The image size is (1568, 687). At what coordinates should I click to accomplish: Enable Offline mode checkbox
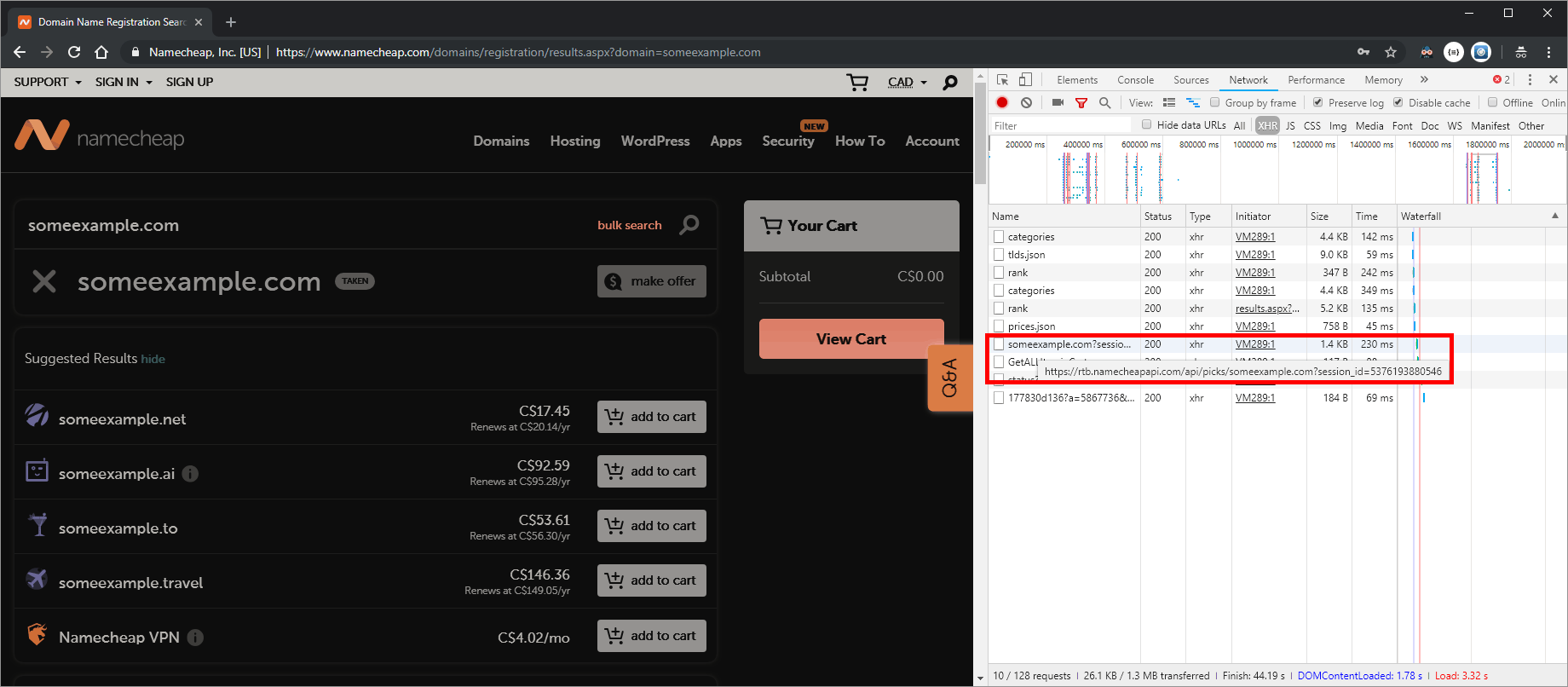coord(1492,102)
